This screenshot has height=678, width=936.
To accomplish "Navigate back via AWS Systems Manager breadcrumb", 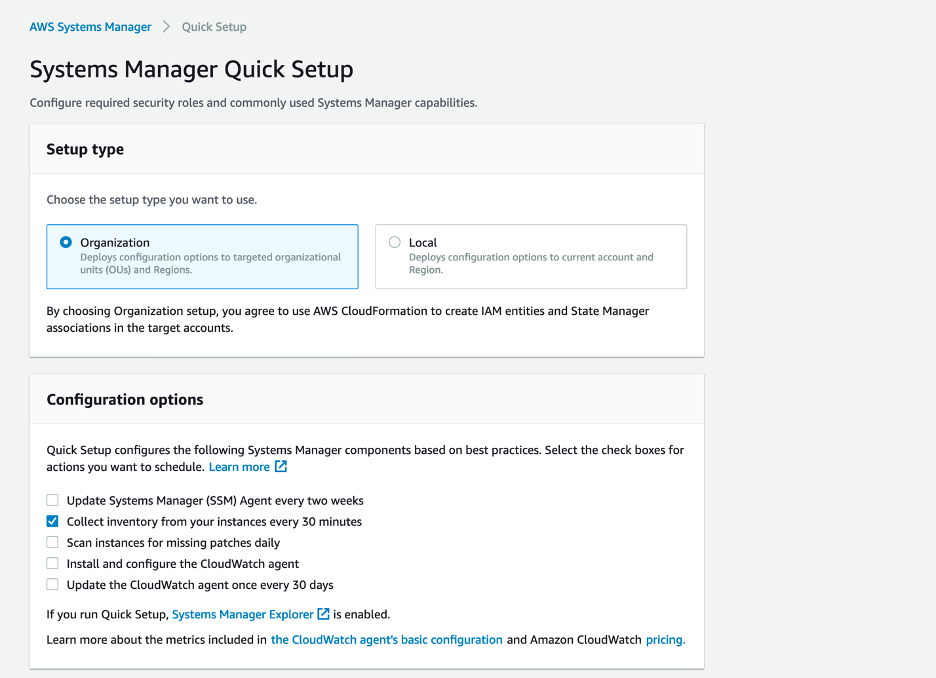I will pos(90,26).
